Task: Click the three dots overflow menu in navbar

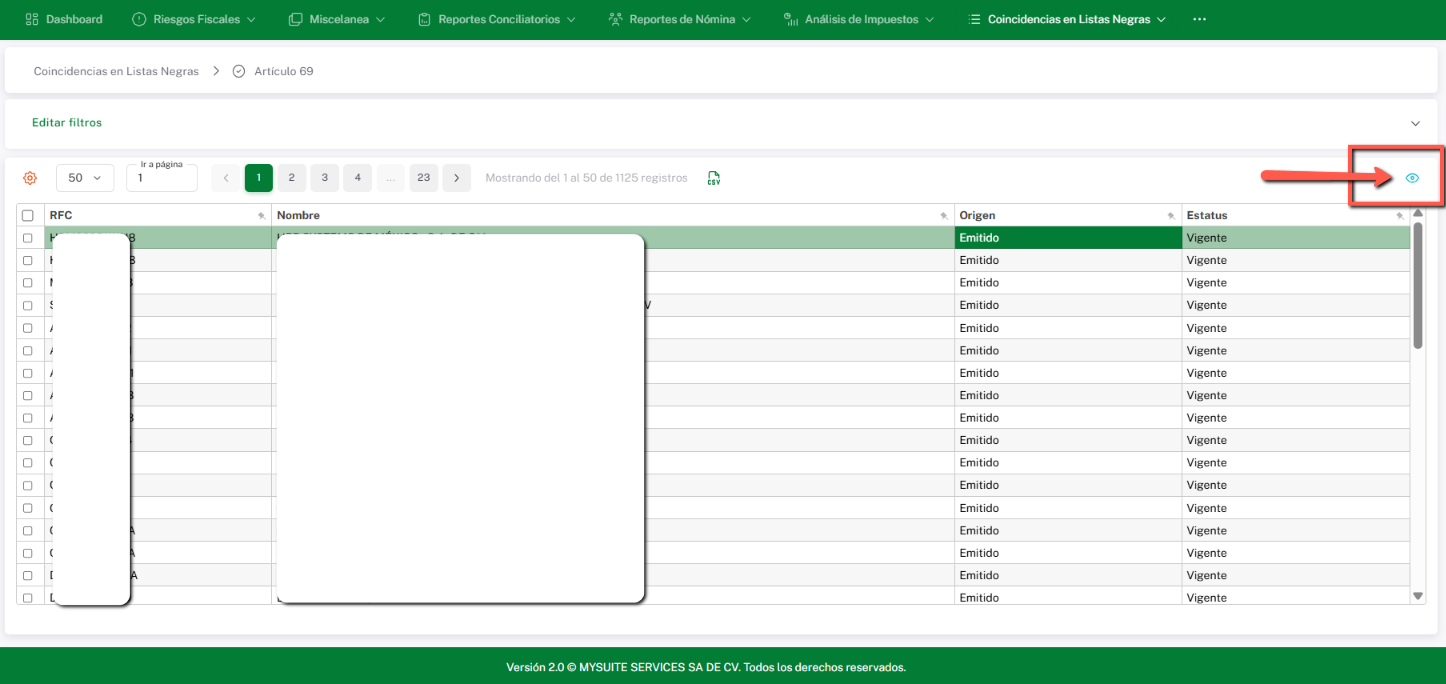Action: tap(1200, 19)
